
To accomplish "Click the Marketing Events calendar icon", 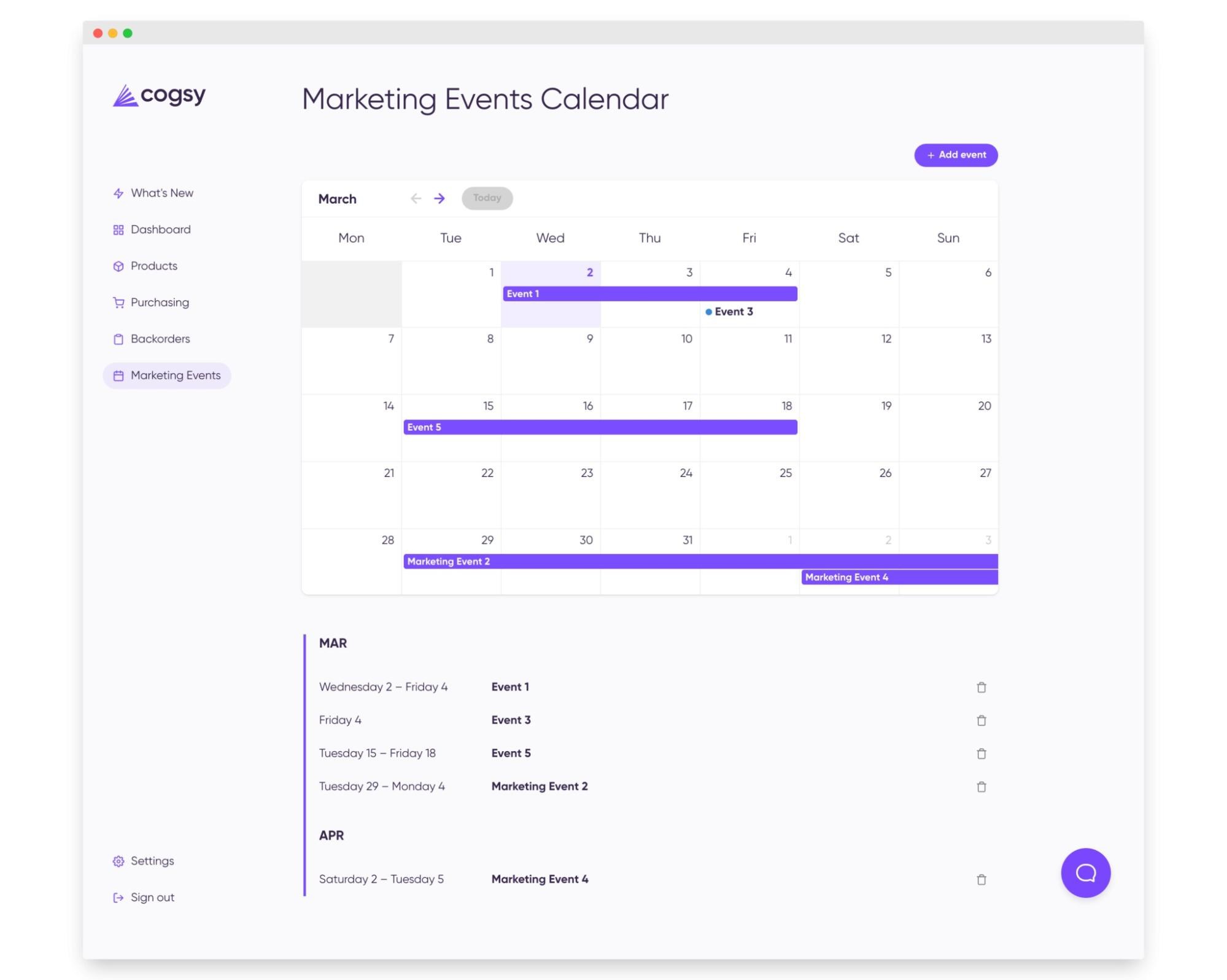I will (118, 376).
